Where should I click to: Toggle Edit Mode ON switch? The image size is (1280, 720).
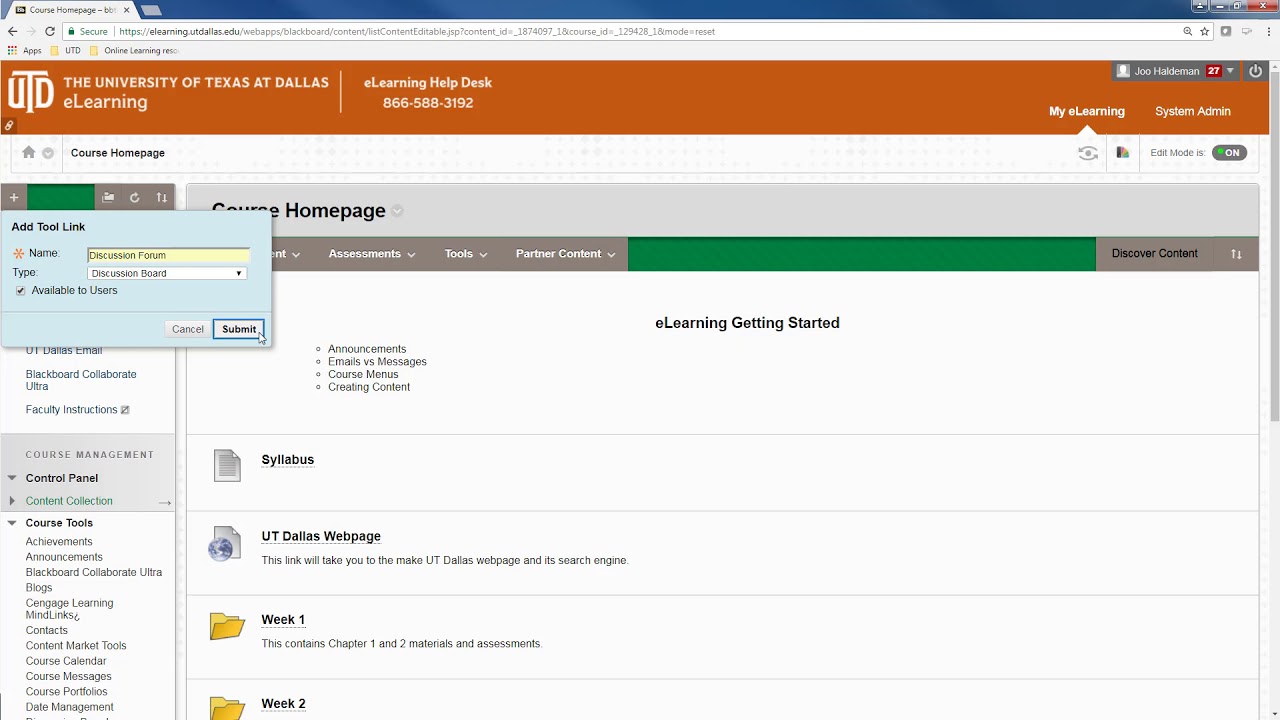click(x=1229, y=153)
